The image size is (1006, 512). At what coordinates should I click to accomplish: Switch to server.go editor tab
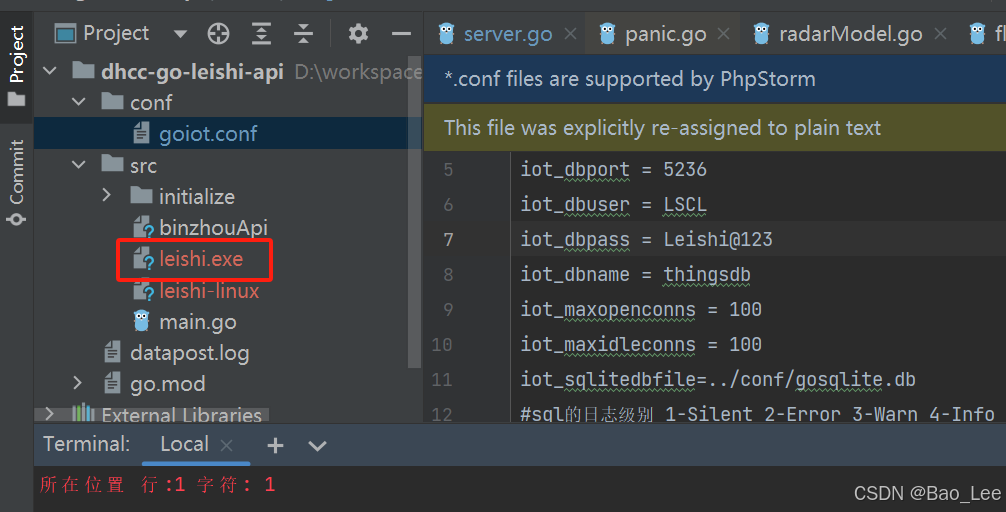coord(507,34)
